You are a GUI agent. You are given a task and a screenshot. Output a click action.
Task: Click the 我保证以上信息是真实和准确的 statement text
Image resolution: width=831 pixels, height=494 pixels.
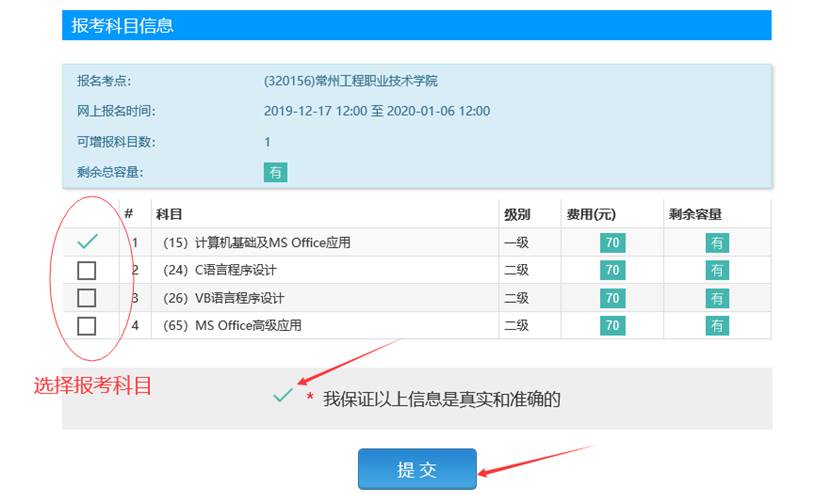pos(441,399)
